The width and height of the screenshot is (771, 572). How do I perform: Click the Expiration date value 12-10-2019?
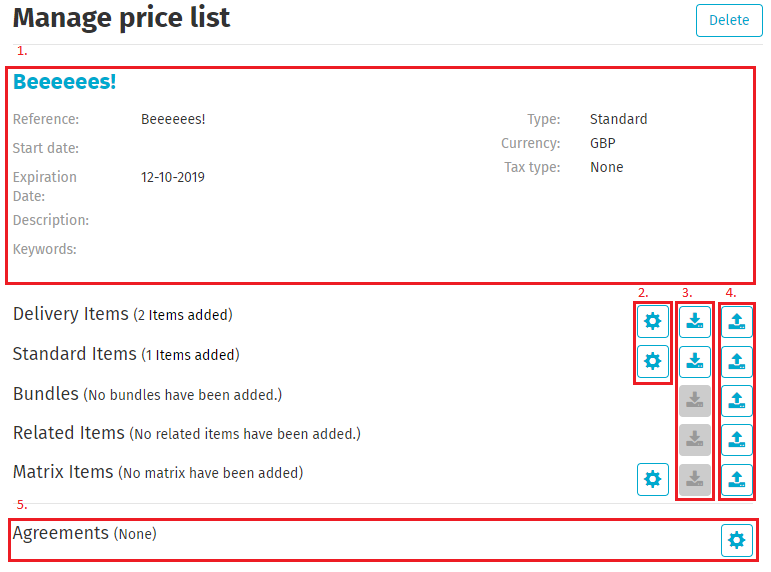(172, 177)
